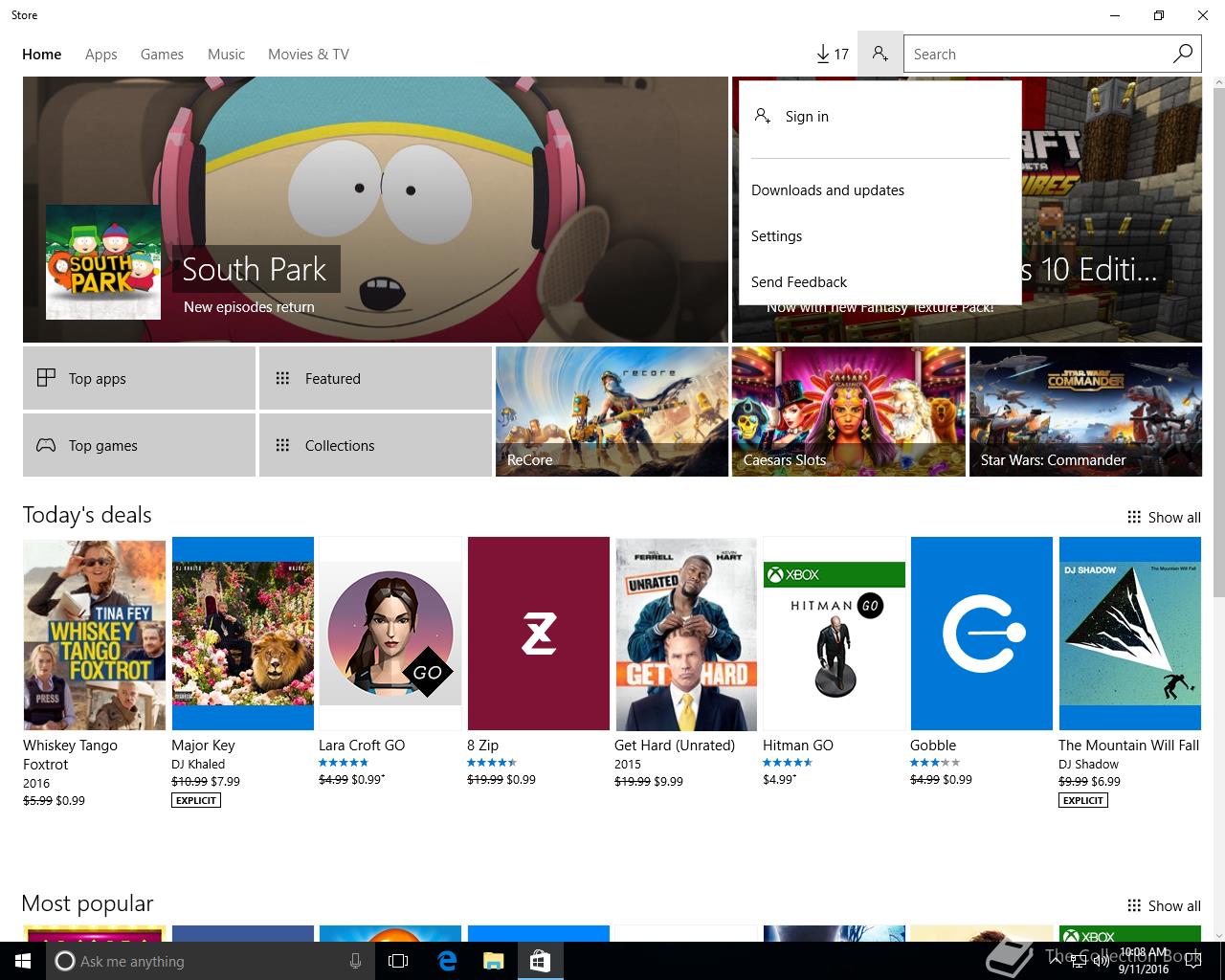Click the Lara Croft GO title text
Viewport: 1225px width, 980px height.
[x=362, y=746]
